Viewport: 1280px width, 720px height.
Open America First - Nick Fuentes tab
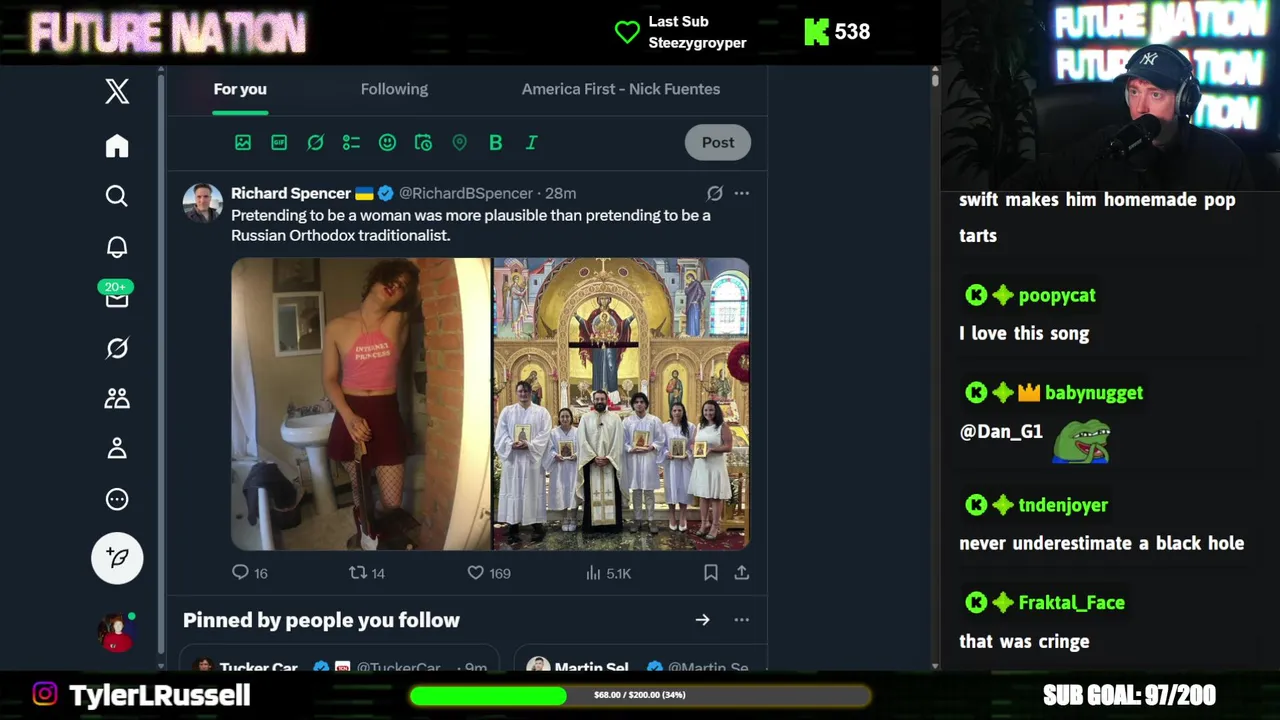(621, 89)
